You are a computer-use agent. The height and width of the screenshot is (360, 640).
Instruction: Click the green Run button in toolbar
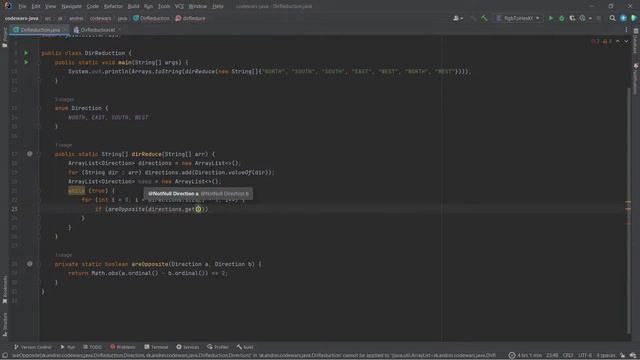551,18
